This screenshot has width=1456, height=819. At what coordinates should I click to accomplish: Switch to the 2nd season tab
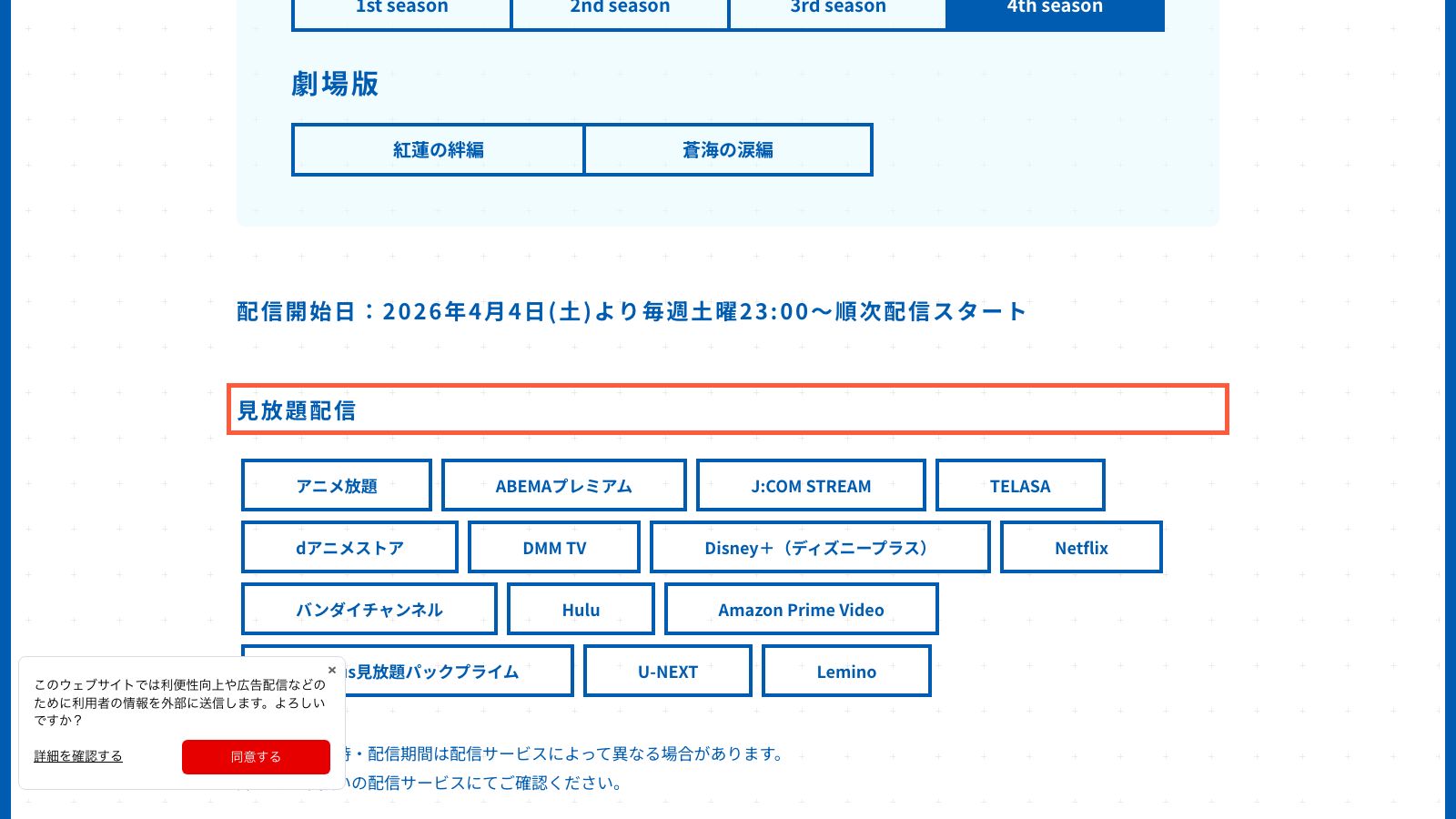(620, 15)
